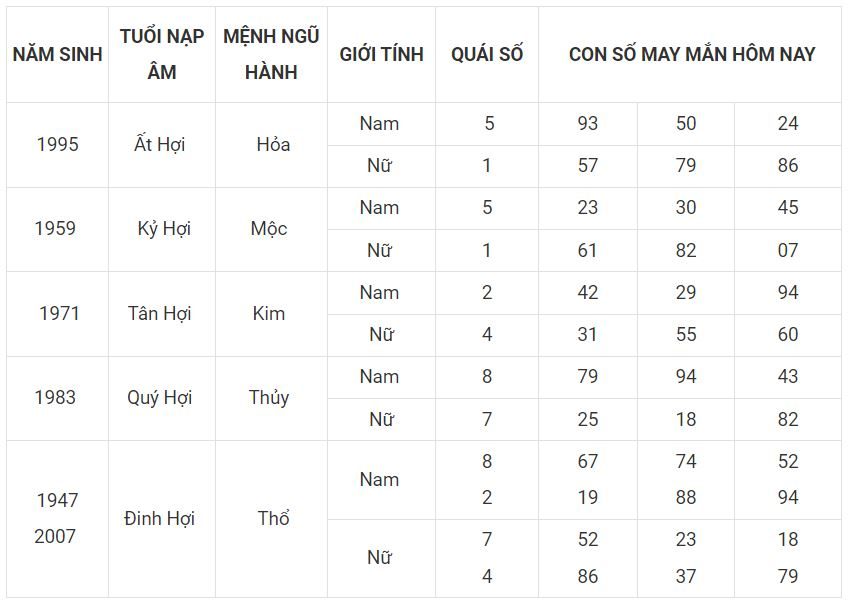Click lucky number 93 in the table

[x=587, y=123]
